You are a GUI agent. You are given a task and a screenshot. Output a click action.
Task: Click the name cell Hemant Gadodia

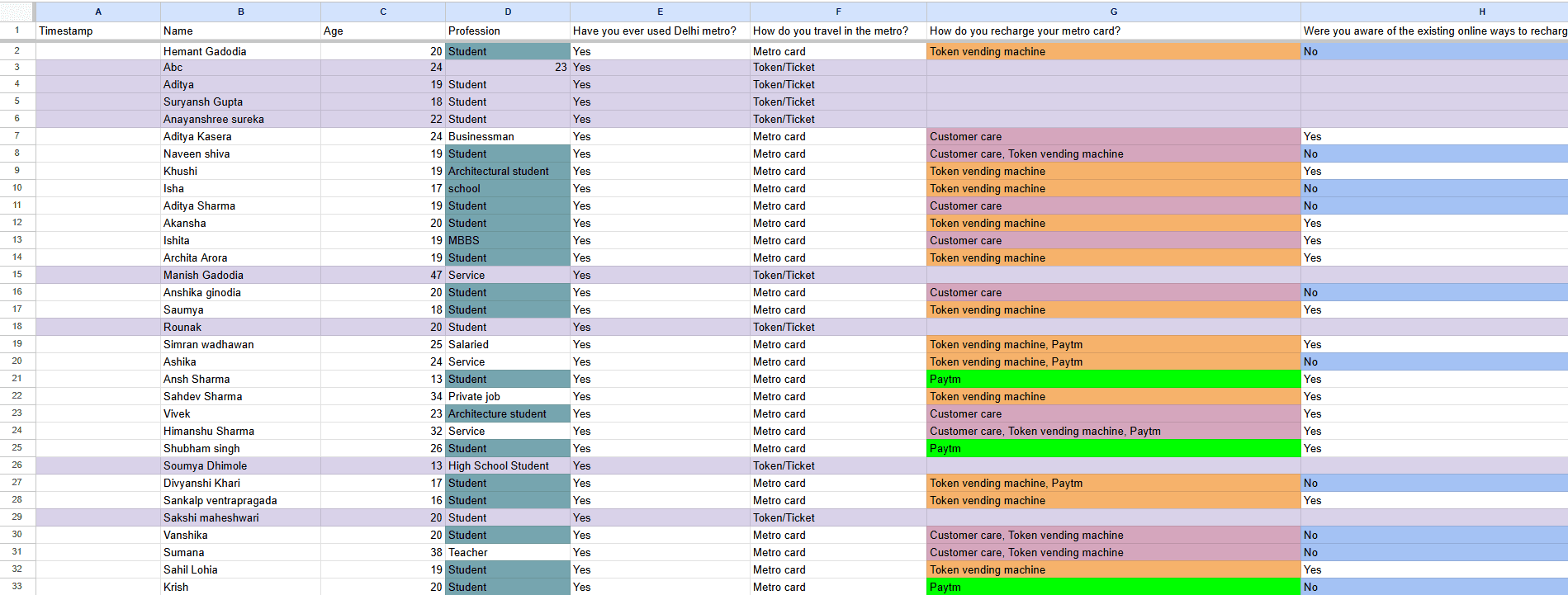click(240, 51)
